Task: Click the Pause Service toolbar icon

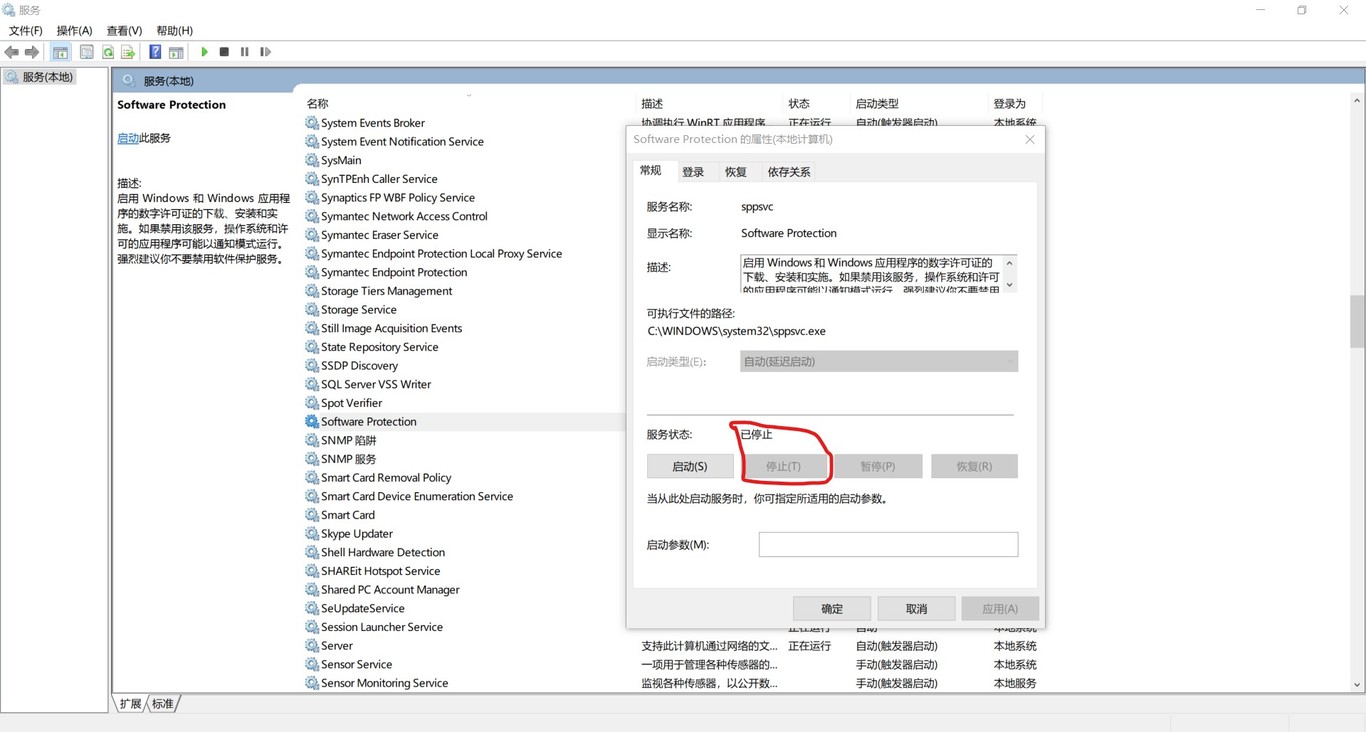Action: pos(244,52)
